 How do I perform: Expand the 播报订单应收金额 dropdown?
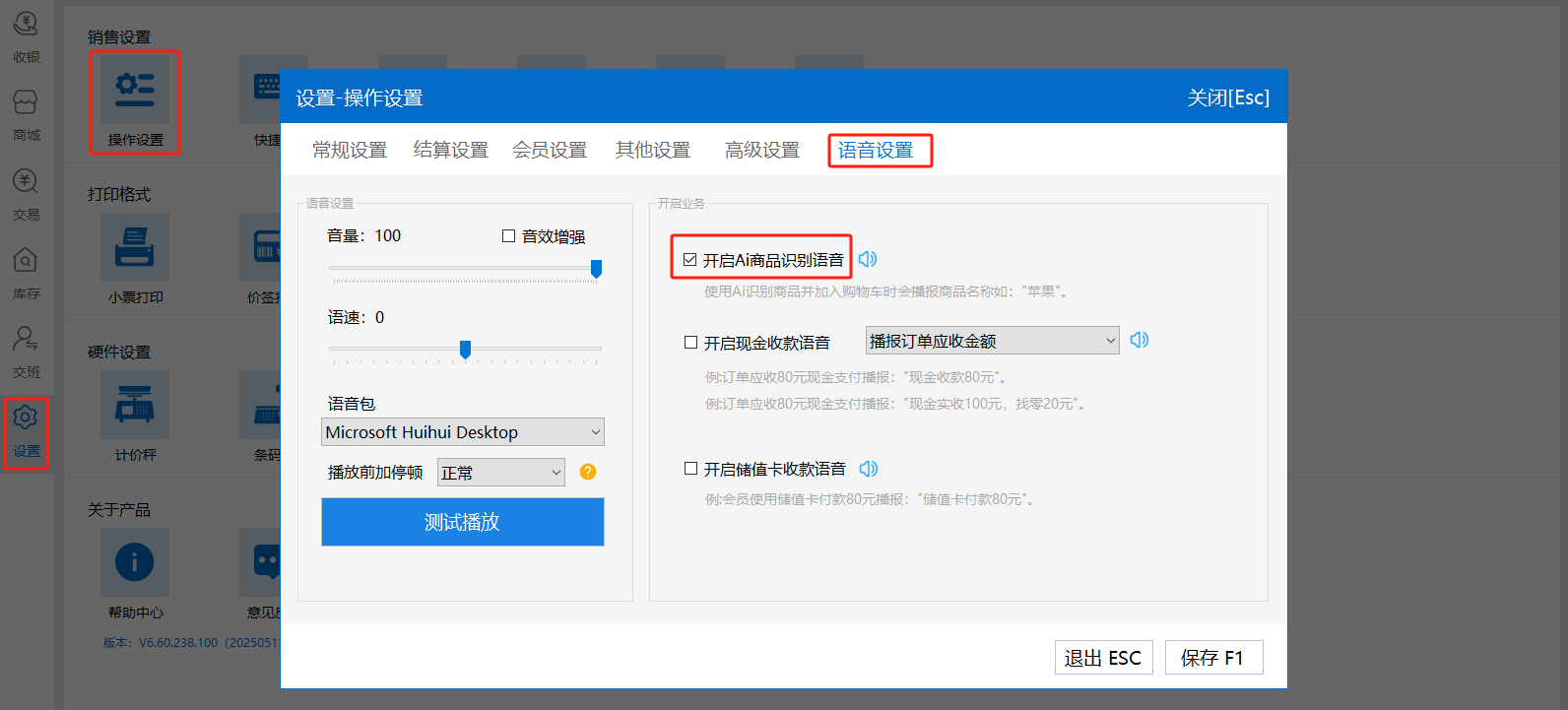[993, 341]
